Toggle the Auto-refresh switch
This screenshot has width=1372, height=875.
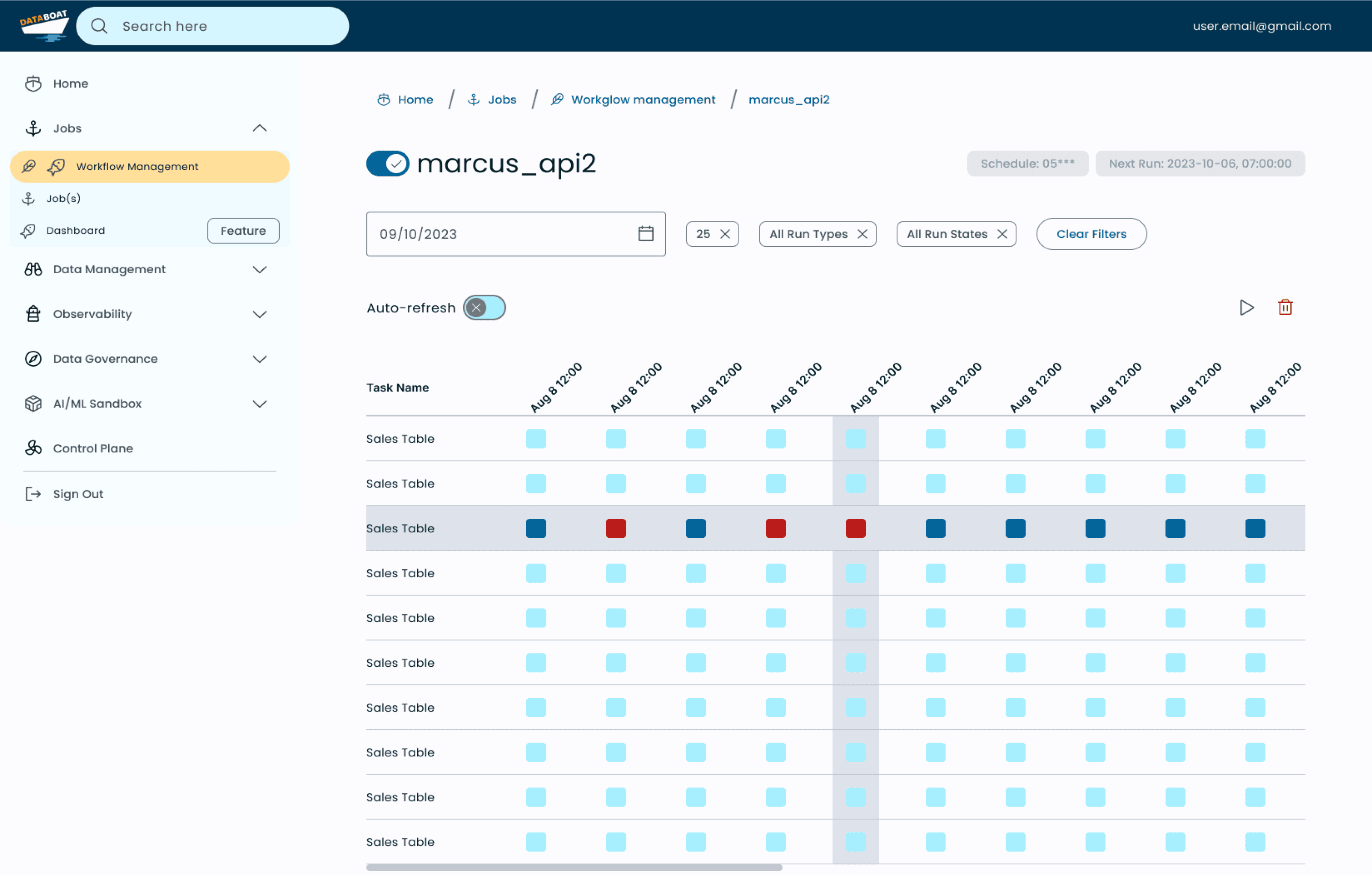484,307
